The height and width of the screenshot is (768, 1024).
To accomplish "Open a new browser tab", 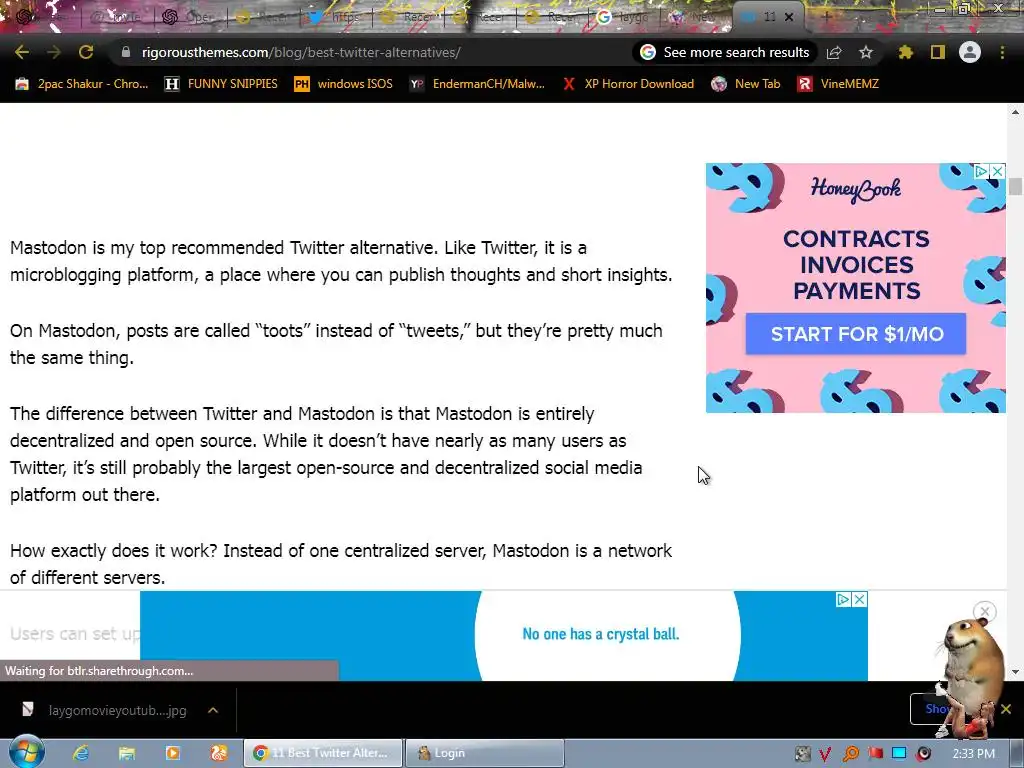I will [x=827, y=18].
